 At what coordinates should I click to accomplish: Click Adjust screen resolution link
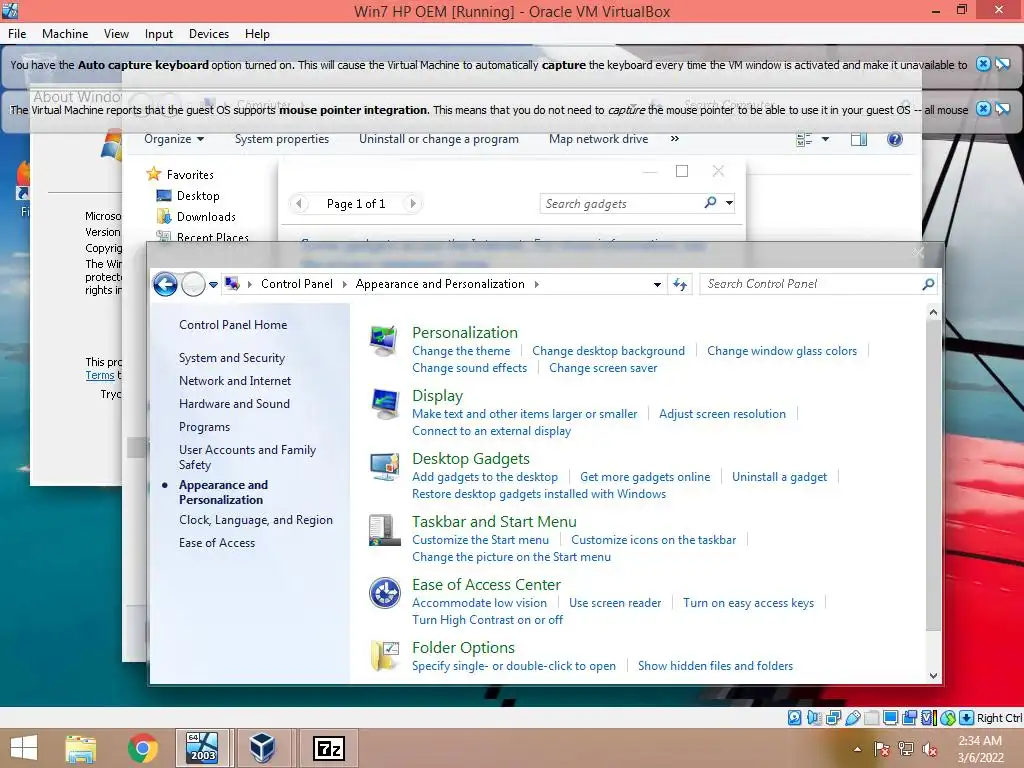(x=722, y=414)
